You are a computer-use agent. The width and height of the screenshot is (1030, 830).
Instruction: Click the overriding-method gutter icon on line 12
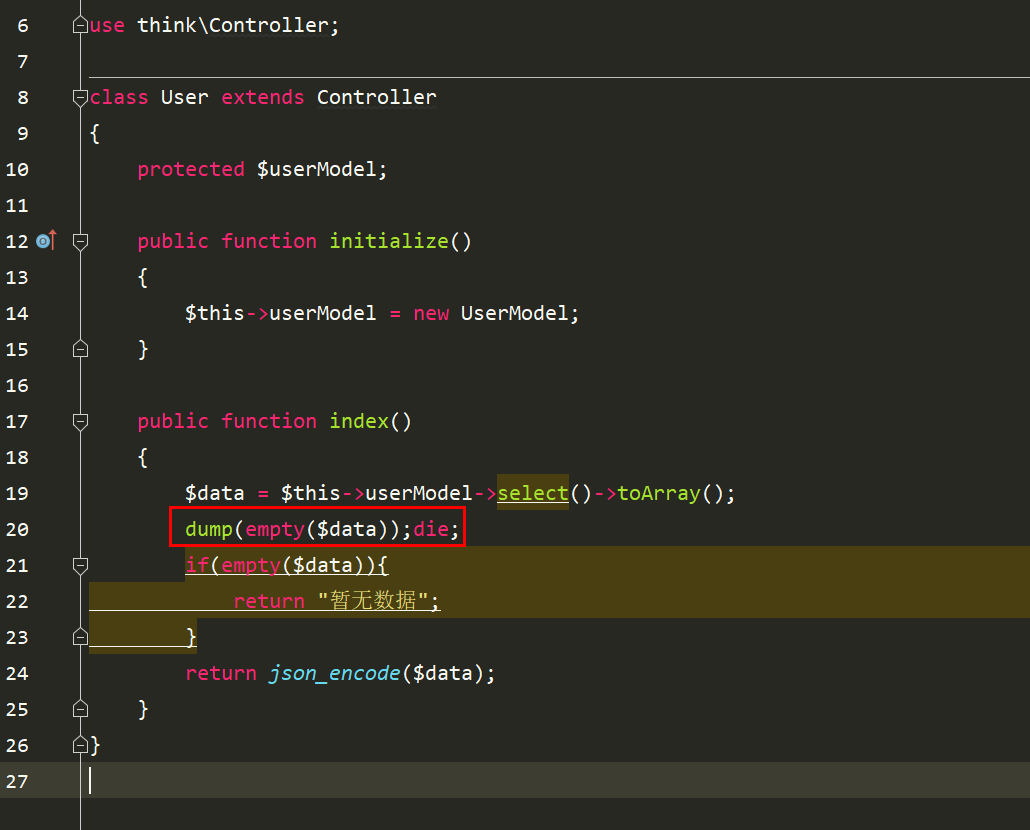coord(46,241)
